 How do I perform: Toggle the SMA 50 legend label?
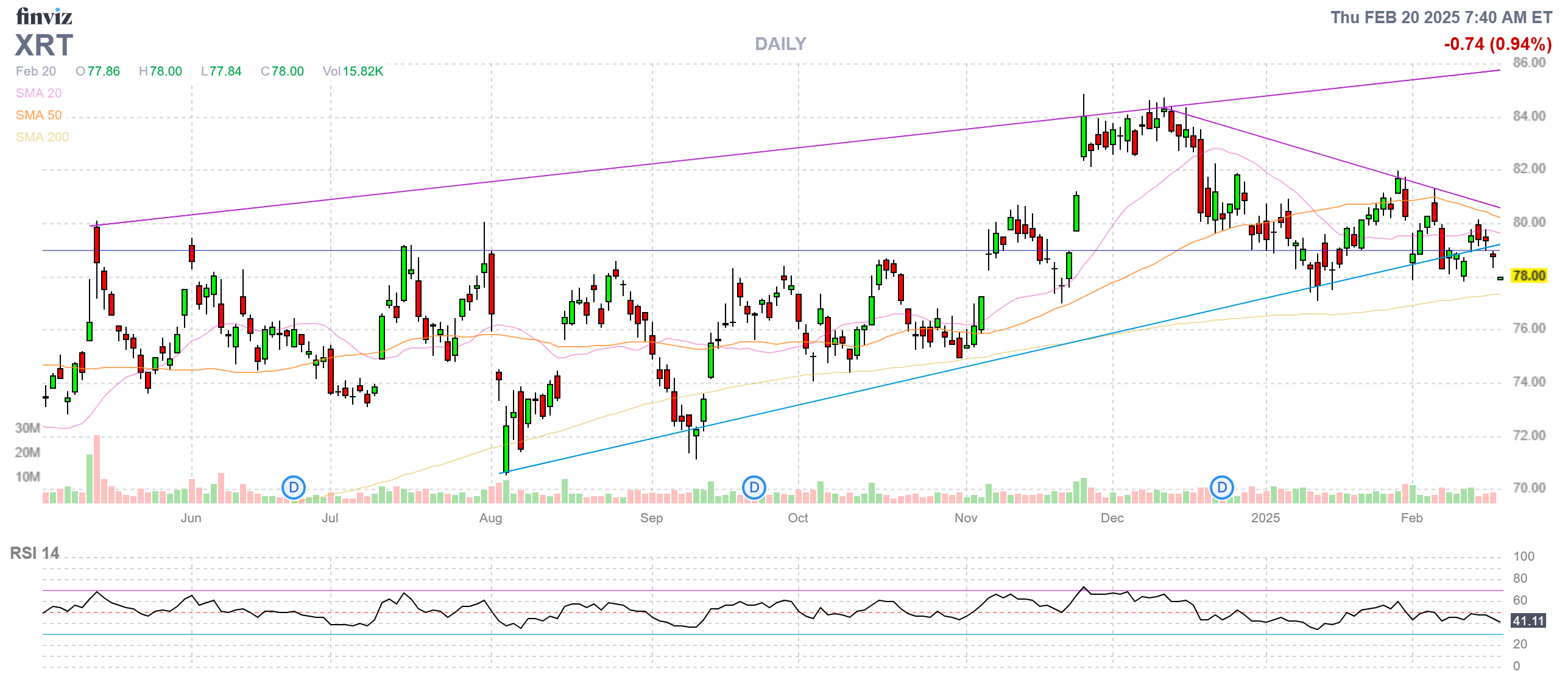point(38,115)
